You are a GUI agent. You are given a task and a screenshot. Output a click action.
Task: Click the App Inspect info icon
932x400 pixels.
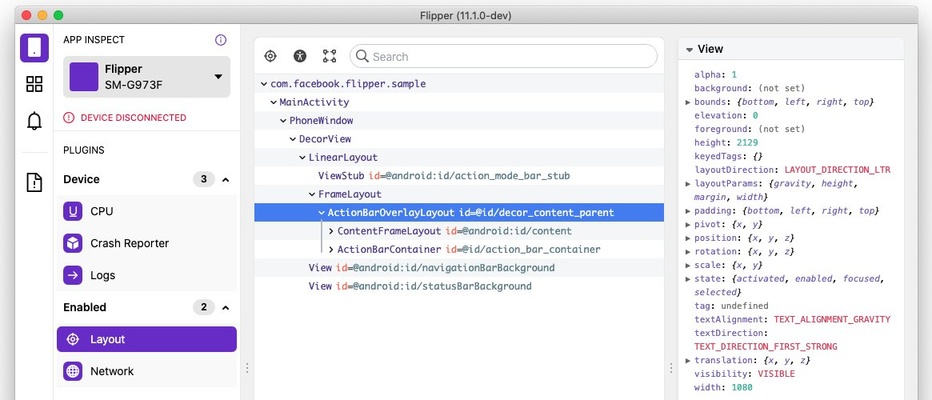click(x=221, y=40)
